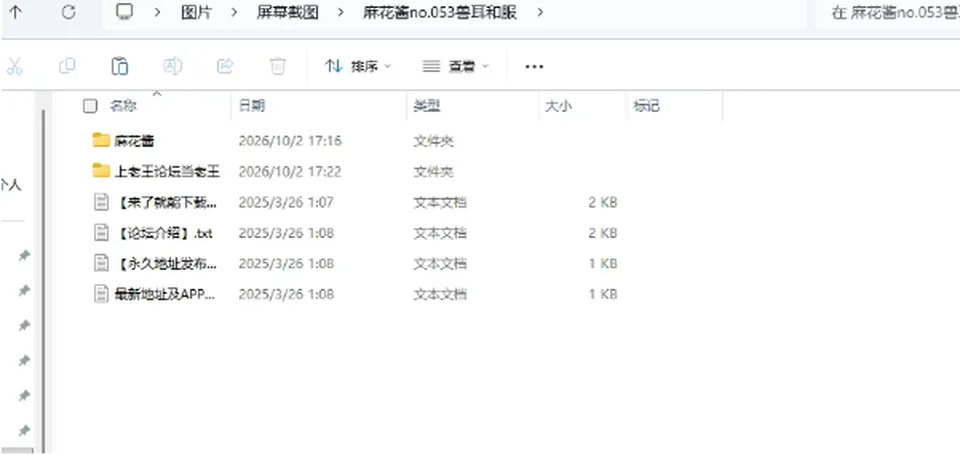Open the 排序 sort dropdown
The height and width of the screenshot is (455, 960).
click(358, 66)
